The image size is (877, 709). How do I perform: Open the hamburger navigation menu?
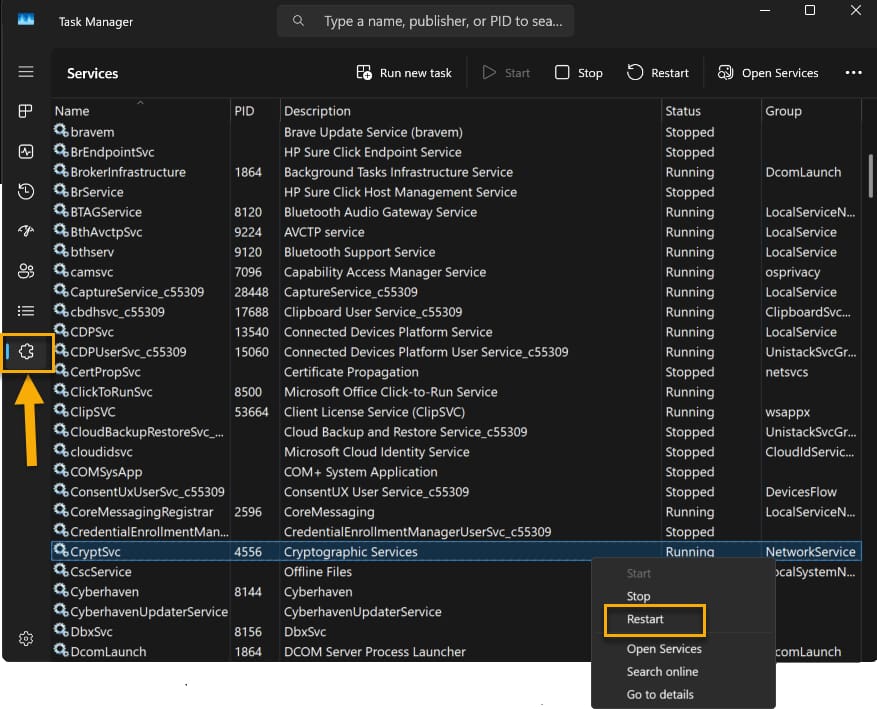pos(26,72)
